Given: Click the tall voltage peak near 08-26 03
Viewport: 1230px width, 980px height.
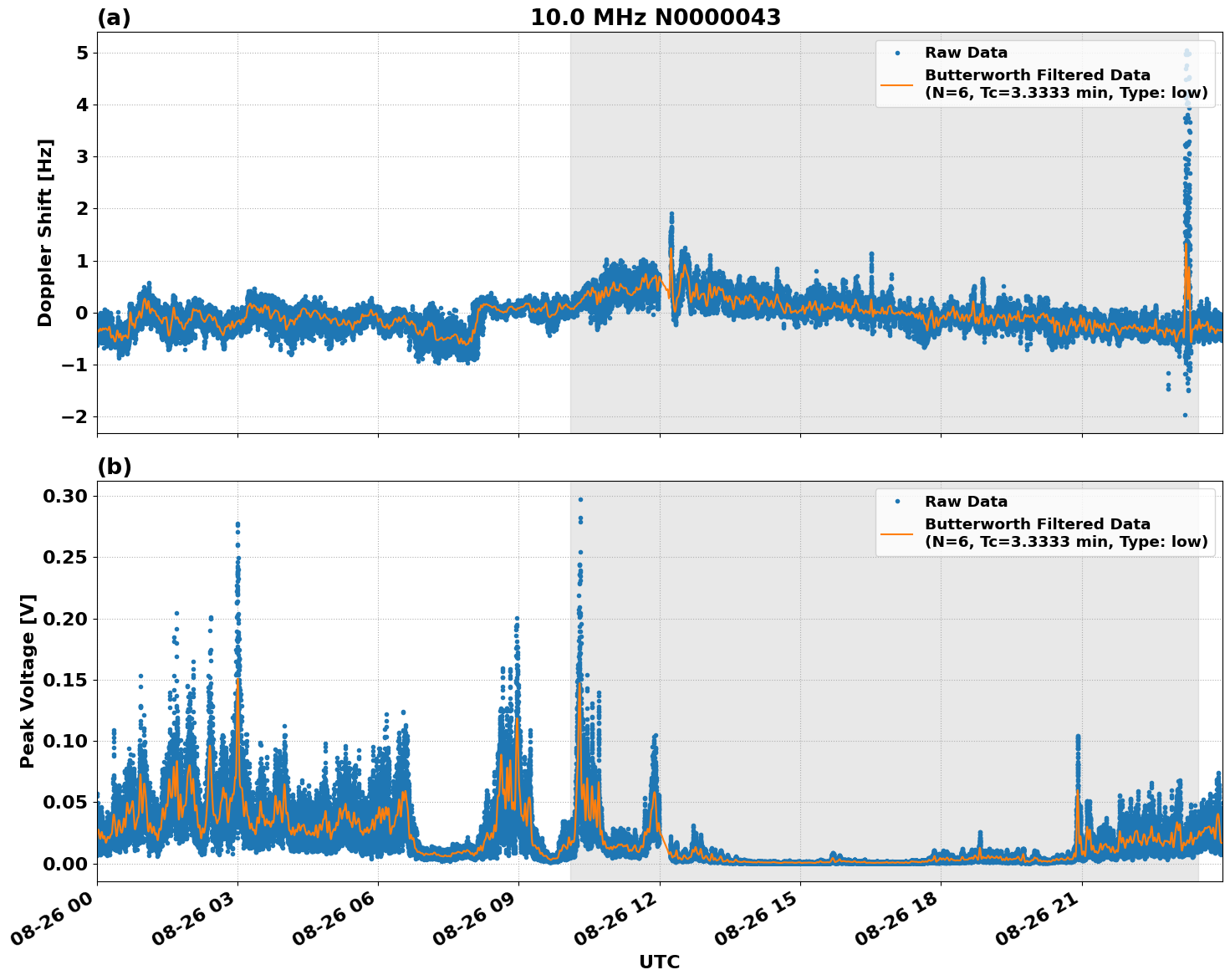Looking at the screenshot, I should (237, 523).
